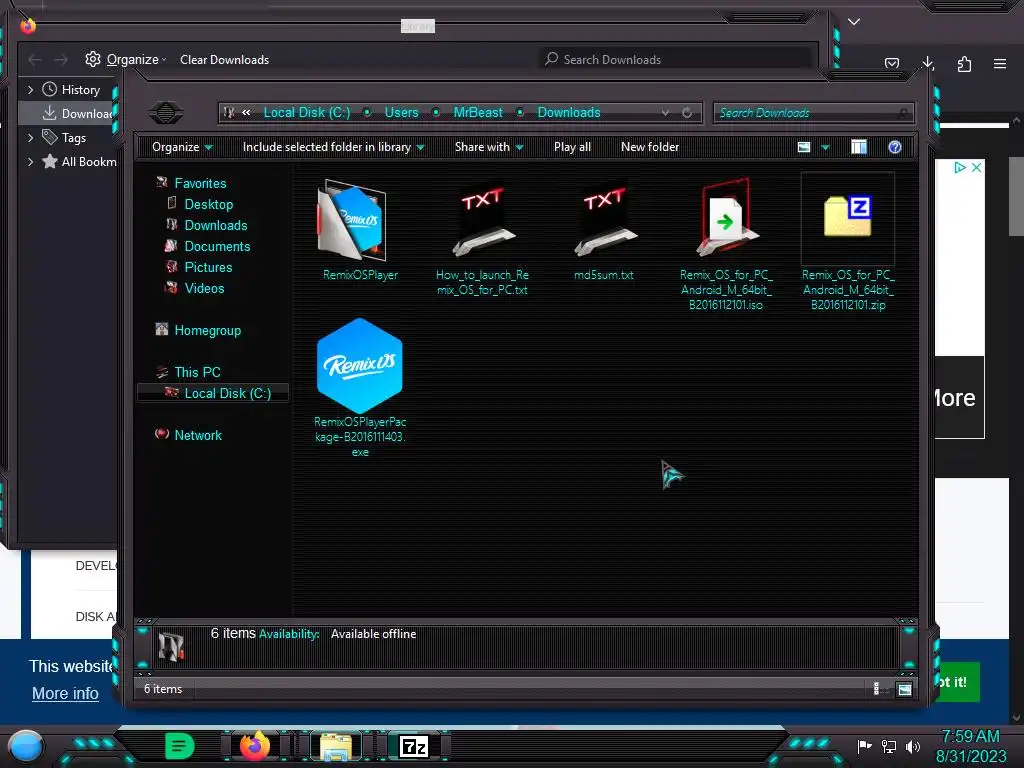Open view options dropdown arrow
This screenshot has width=1024, height=768.
(x=825, y=148)
